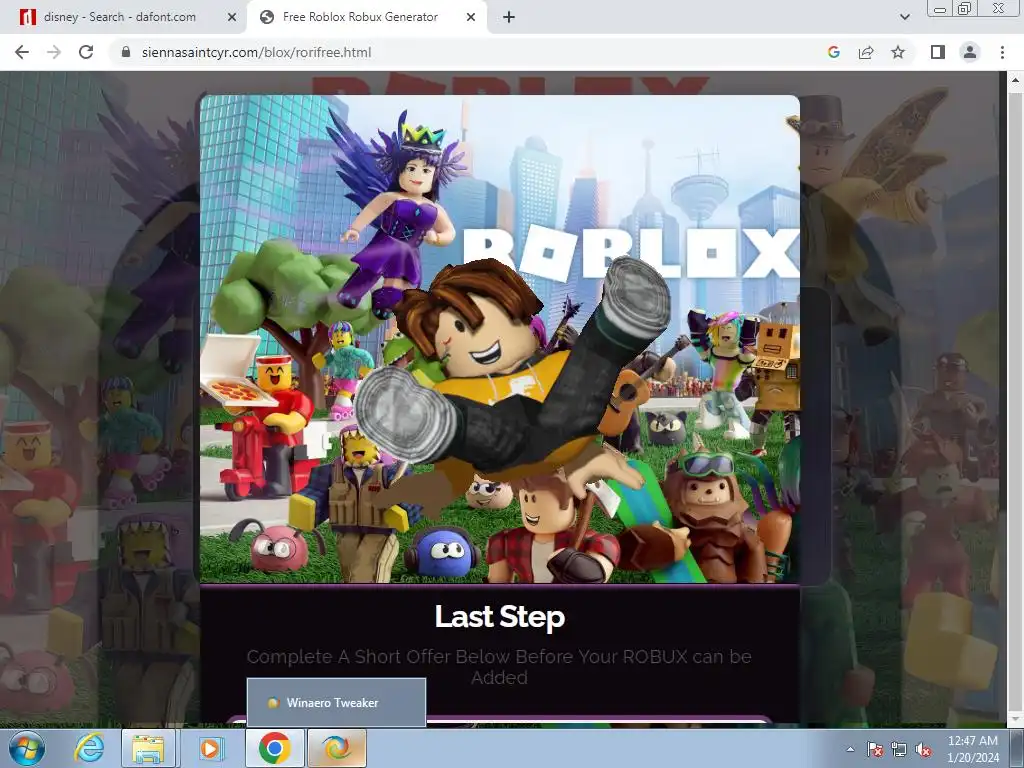This screenshot has width=1024, height=768.
Task: Click Complete A Short Offer text
Action: click(500, 667)
